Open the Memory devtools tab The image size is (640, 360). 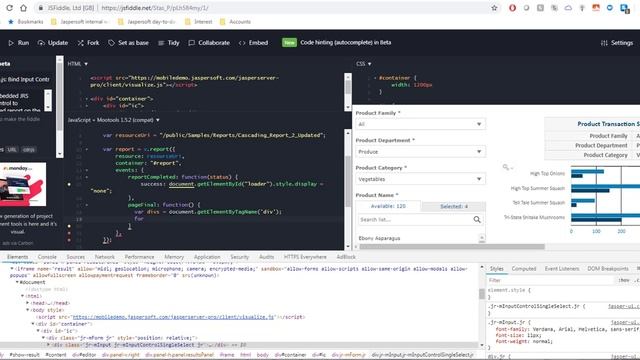tap(174, 257)
